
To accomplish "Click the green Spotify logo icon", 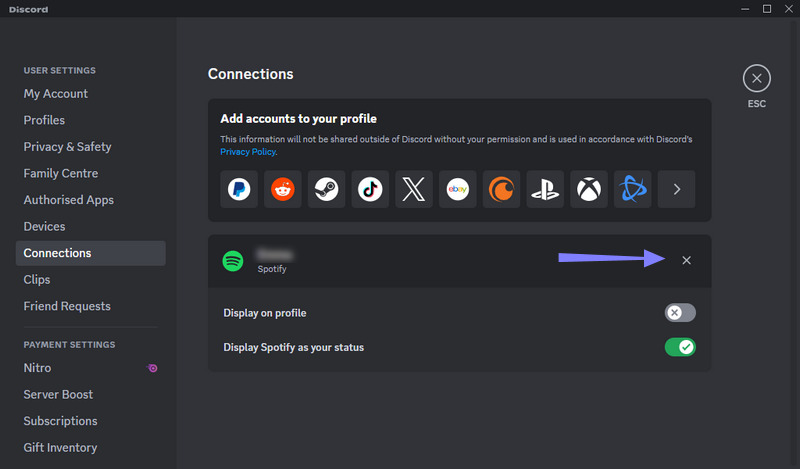I will tap(233, 261).
